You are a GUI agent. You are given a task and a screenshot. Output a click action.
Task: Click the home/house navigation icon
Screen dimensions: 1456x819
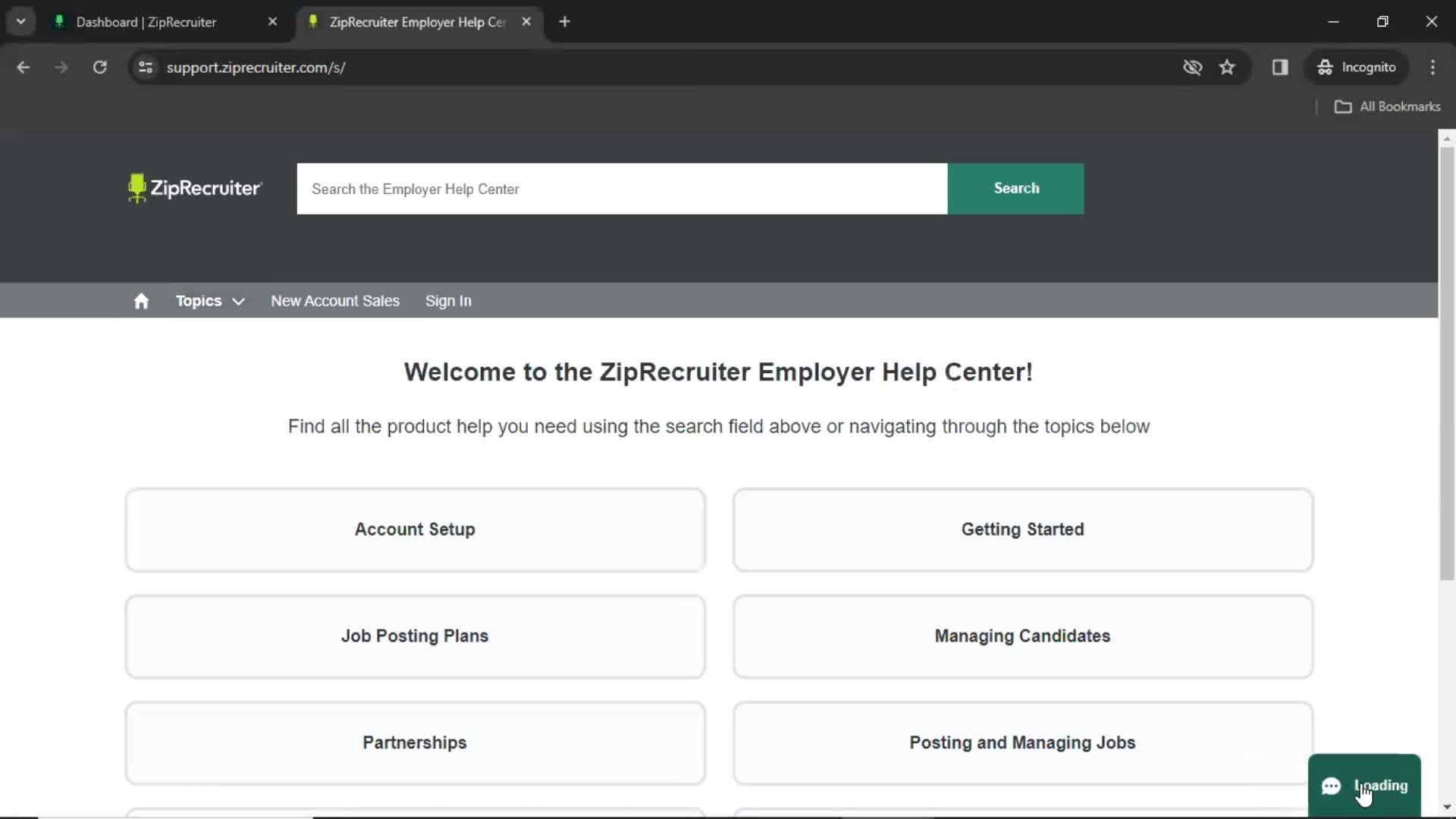tap(140, 301)
